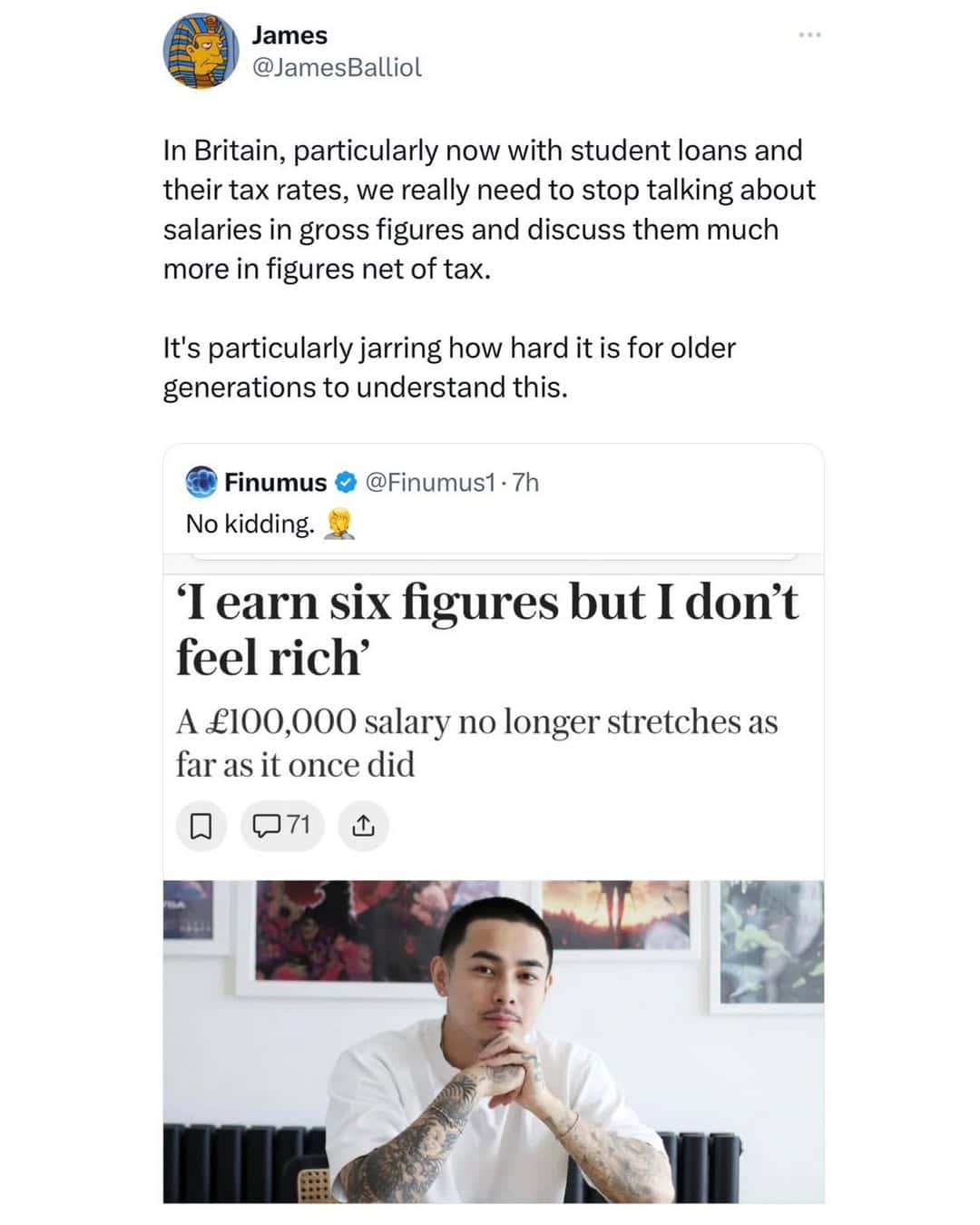The image size is (980, 1225).
Task: Click the Finumus account name
Action: pyautogui.click(x=275, y=483)
